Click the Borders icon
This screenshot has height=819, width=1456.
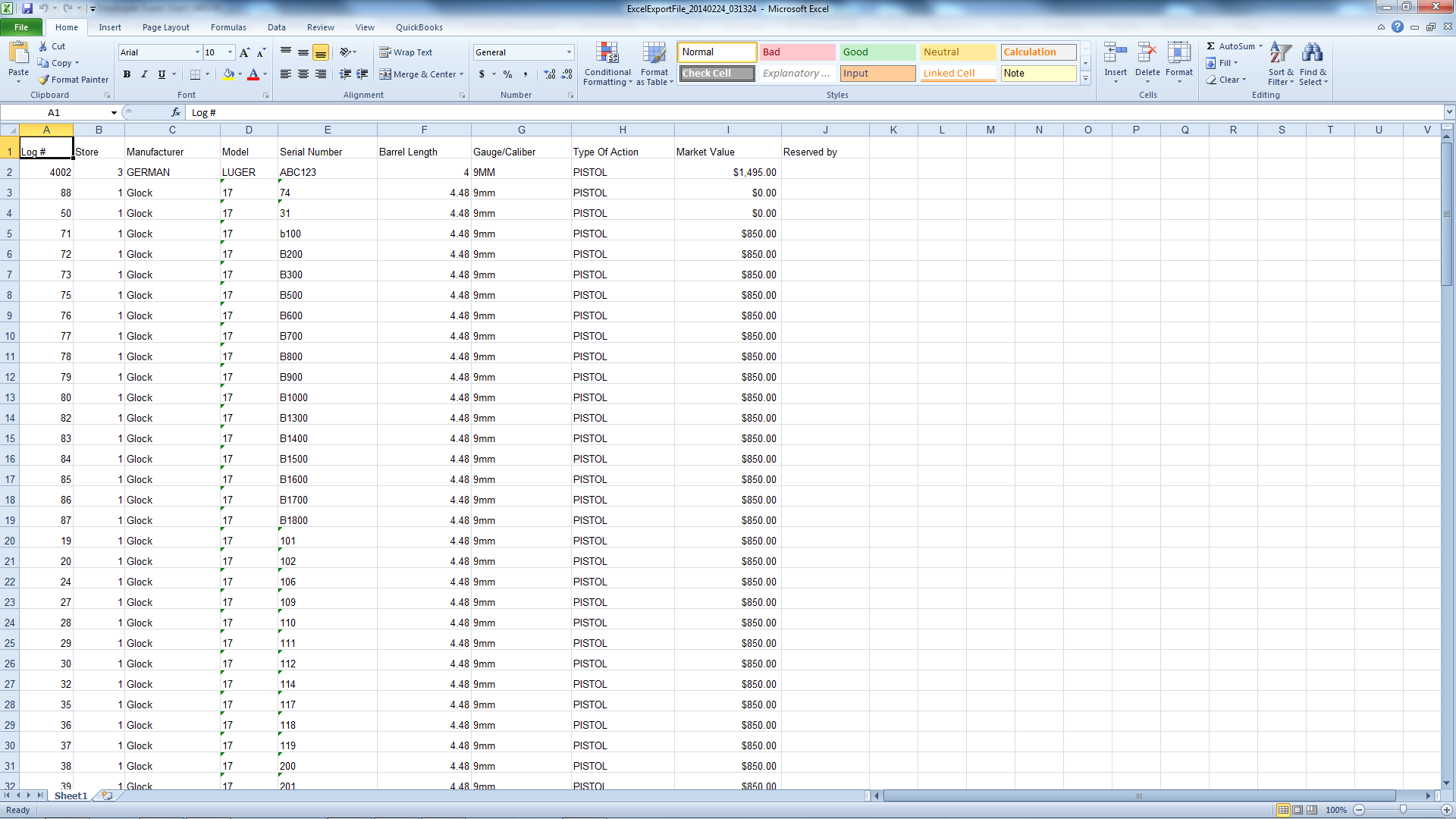pyautogui.click(x=195, y=74)
